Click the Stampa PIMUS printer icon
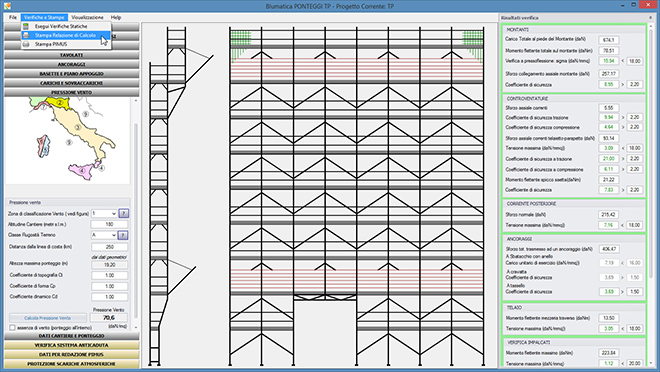660x372 pixels. pyautogui.click(x=26, y=44)
